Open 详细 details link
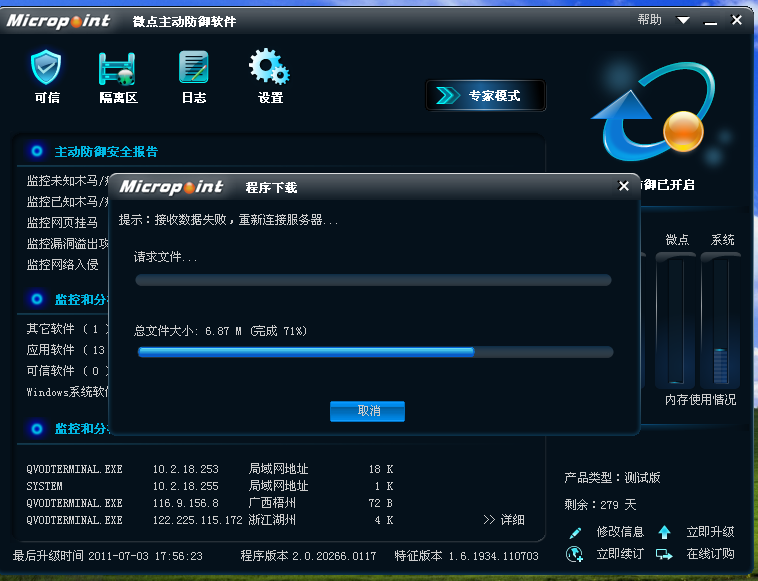The height and width of the screenshot is (581, 758). coord(512,520)
